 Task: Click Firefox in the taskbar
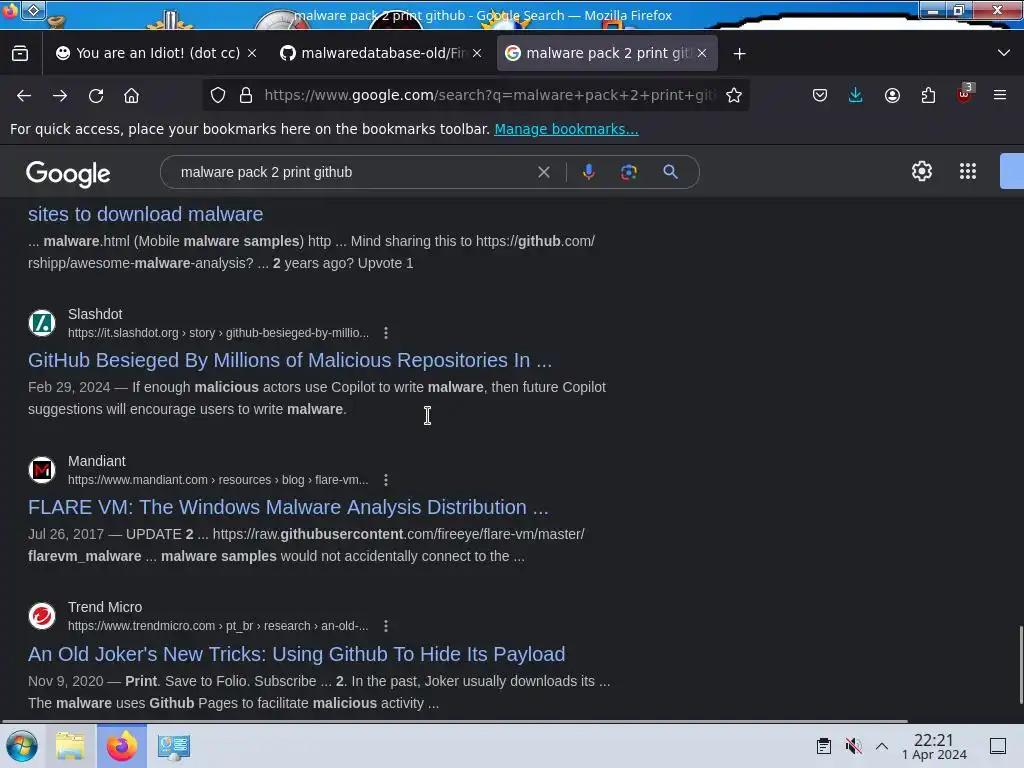pyautogui.click(x=122, y=746)
